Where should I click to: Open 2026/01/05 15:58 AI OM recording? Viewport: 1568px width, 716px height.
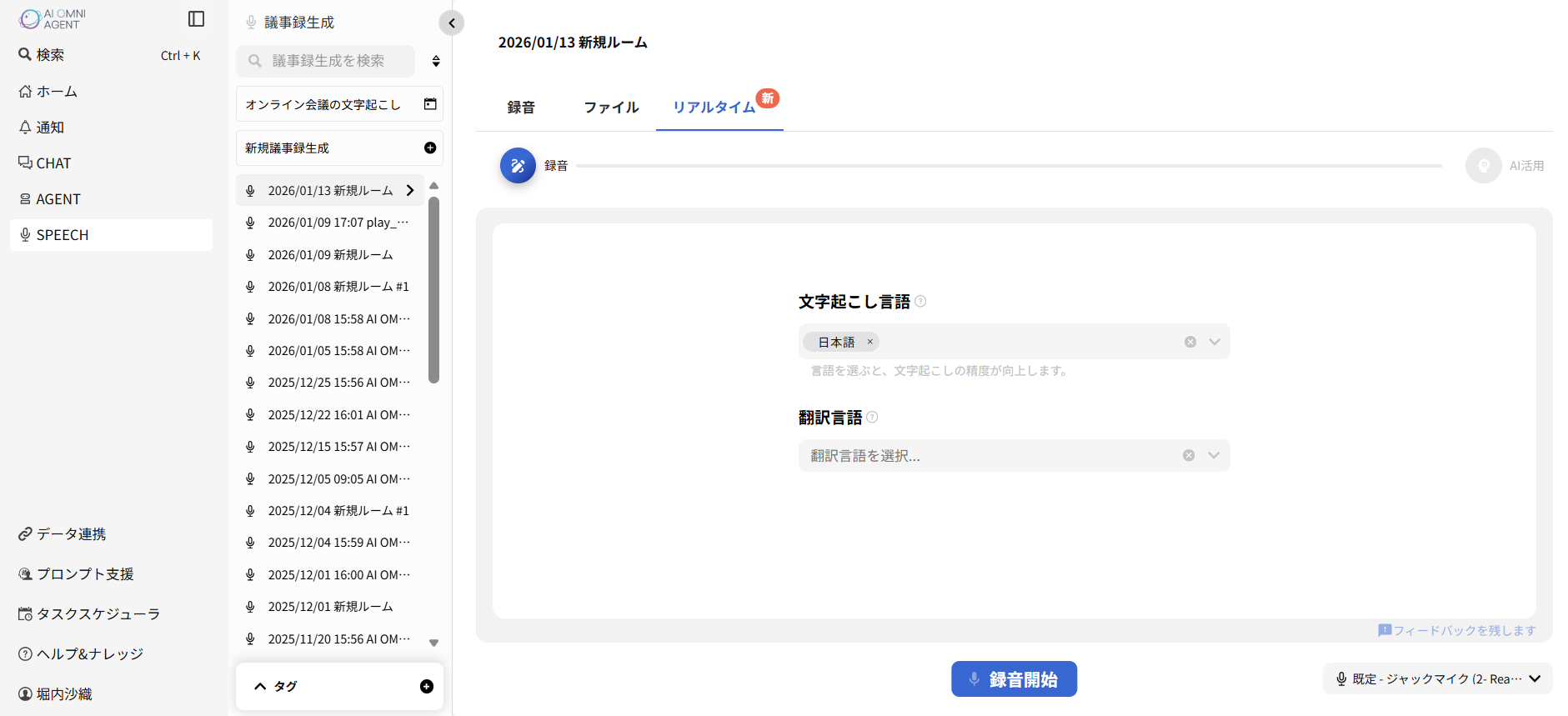[x=330, y=350]
